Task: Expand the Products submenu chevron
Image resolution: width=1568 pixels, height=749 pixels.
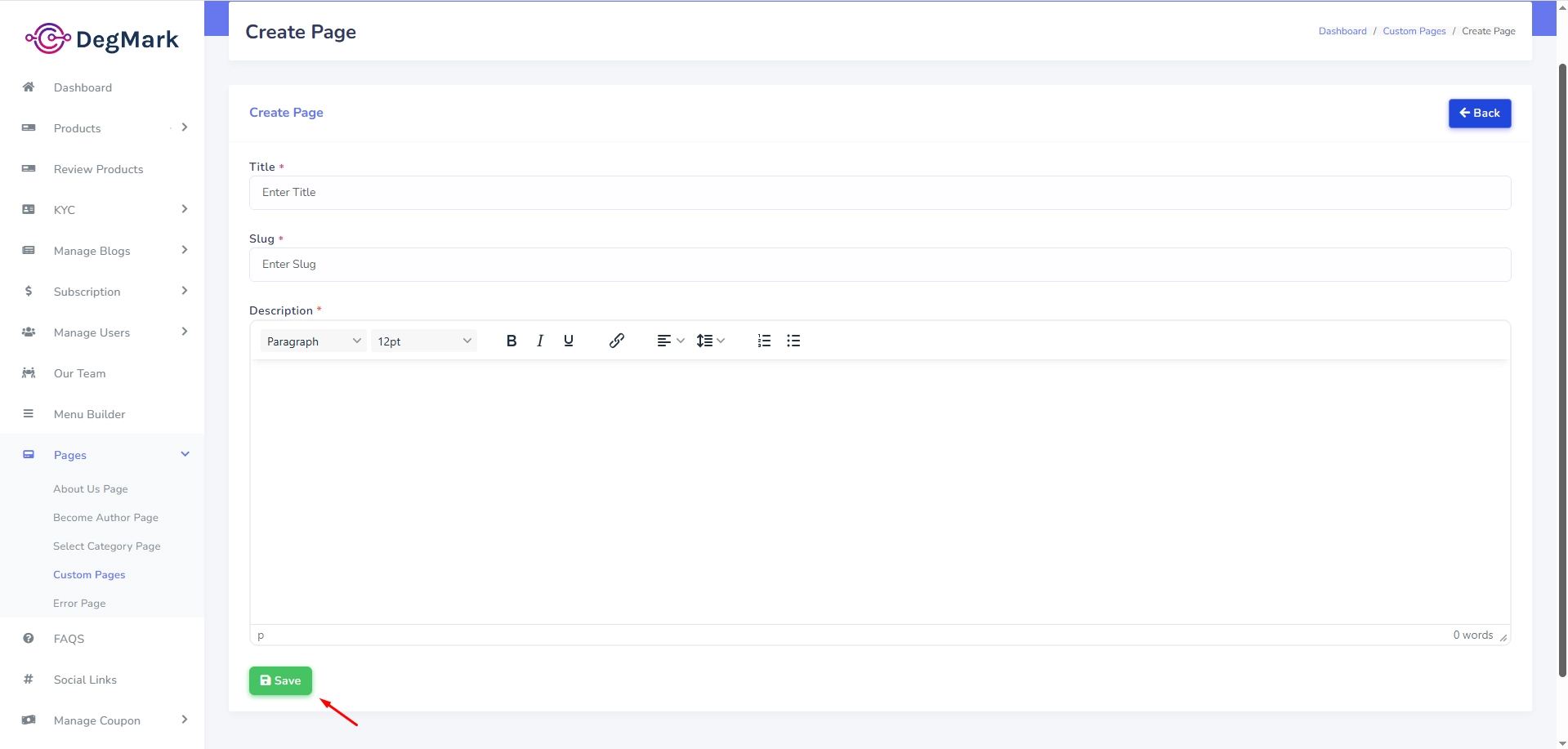Action: point(185,127)
